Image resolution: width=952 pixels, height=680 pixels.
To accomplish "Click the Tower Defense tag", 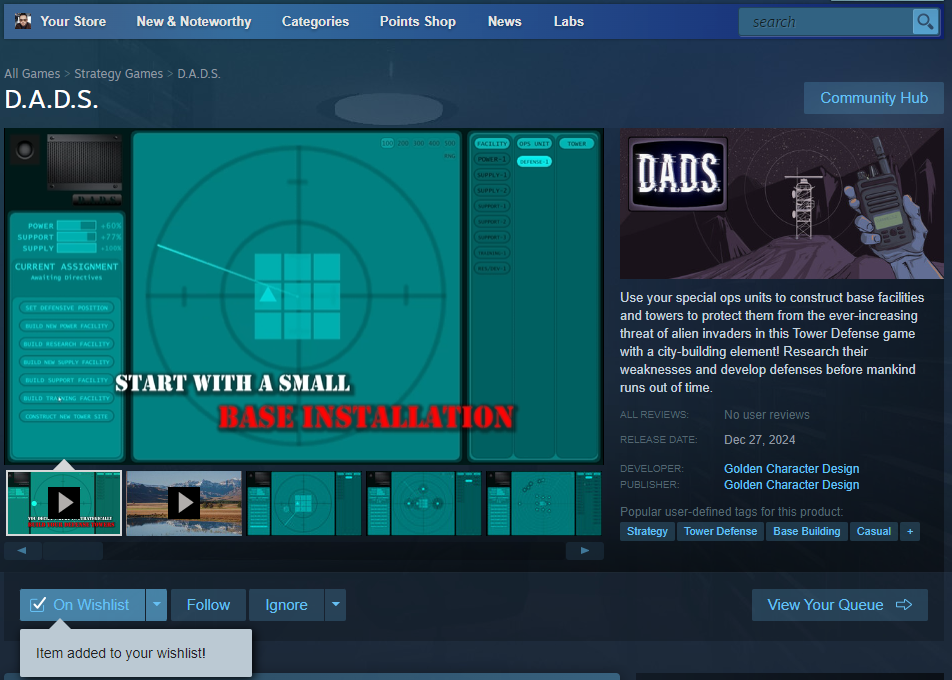I will pyautogui.click(x=720, y=531).
